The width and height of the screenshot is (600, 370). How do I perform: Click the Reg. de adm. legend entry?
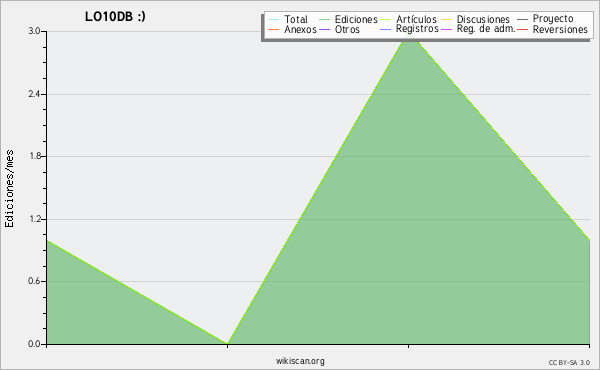tap(478, 29)
